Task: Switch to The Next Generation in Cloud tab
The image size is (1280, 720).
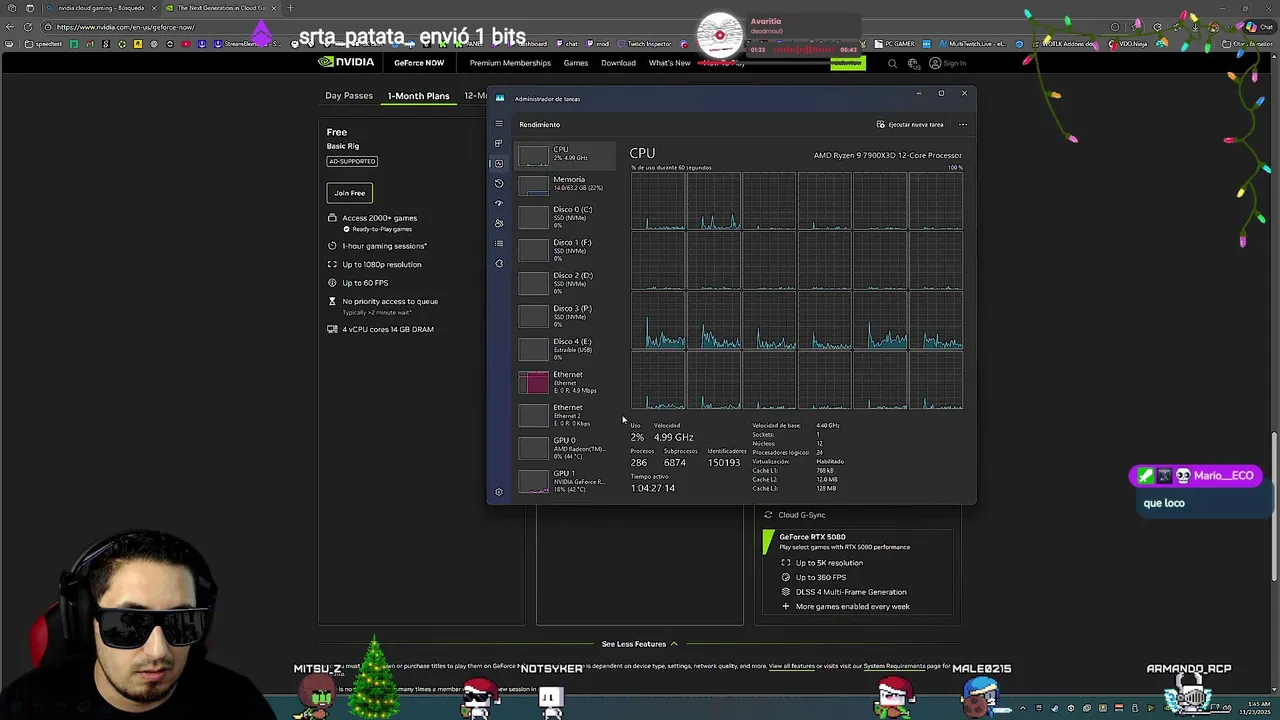Action: 220,8
